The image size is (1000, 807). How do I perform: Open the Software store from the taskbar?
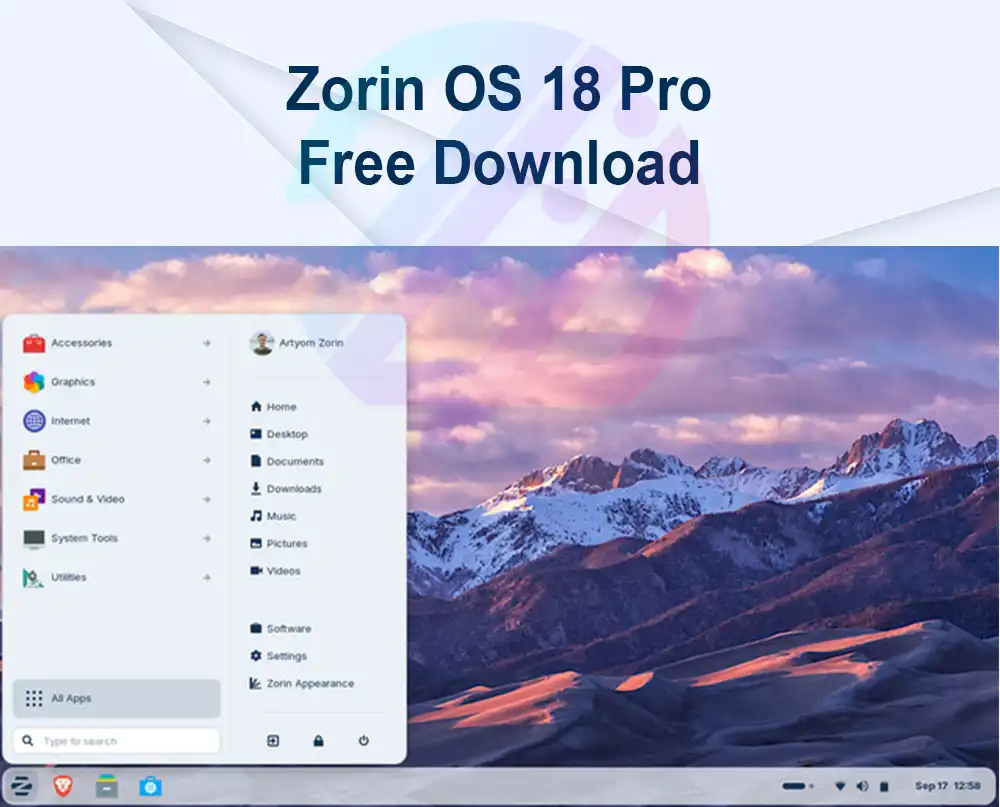pos(152,787)
